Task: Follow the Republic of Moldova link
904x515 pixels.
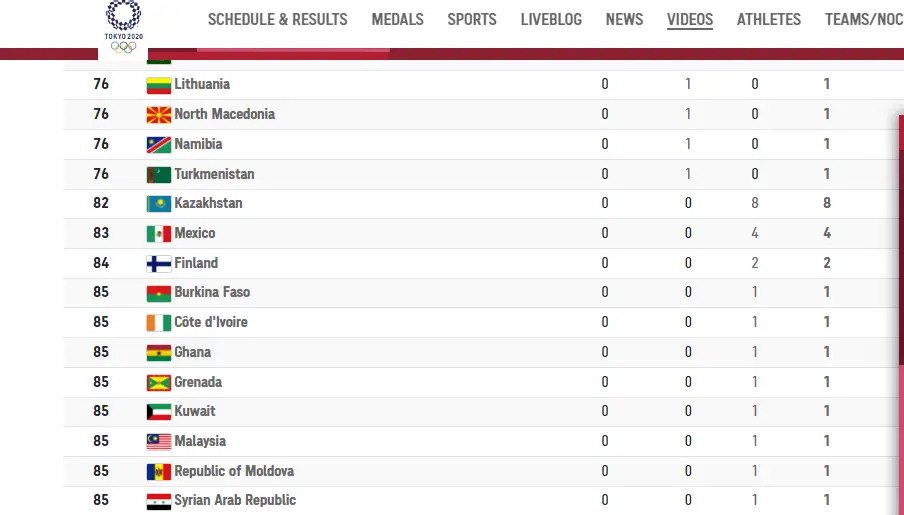Action: pos(234,471)
